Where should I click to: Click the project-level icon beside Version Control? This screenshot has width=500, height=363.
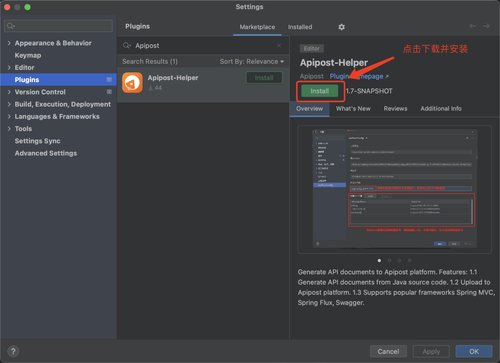click(x=109, y=92)
